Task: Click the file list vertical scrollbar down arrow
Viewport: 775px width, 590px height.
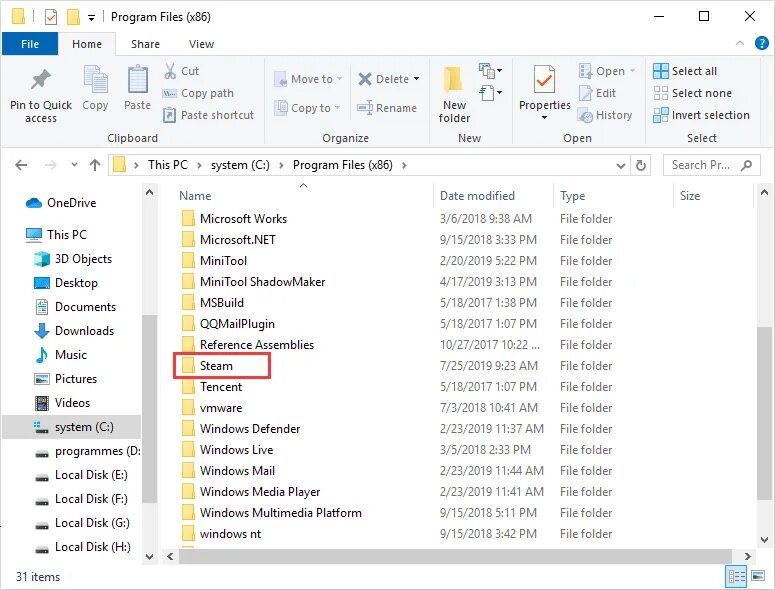Action: 764,540
